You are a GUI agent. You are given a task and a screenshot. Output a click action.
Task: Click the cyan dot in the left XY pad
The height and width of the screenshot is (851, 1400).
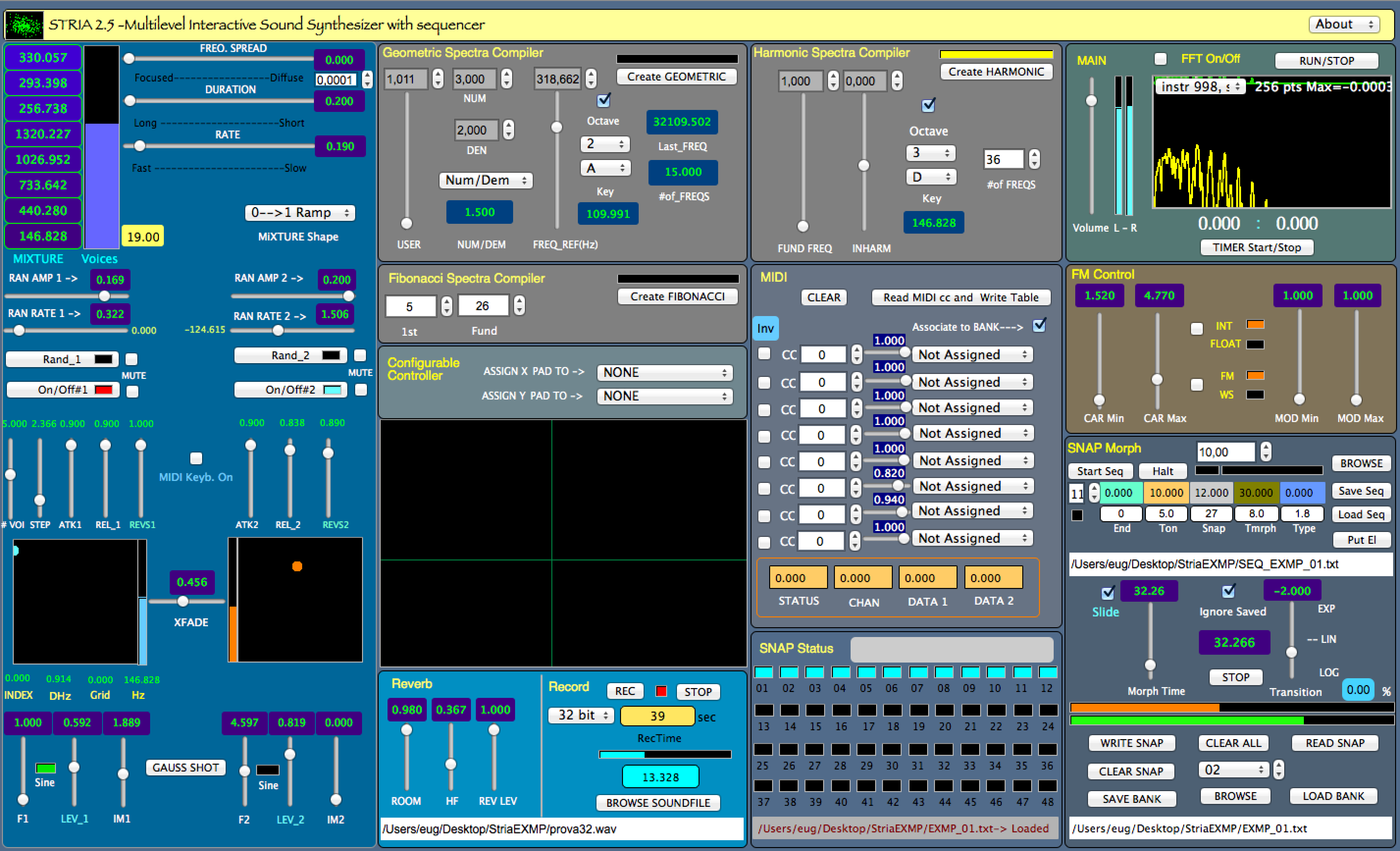pos(16,550)
